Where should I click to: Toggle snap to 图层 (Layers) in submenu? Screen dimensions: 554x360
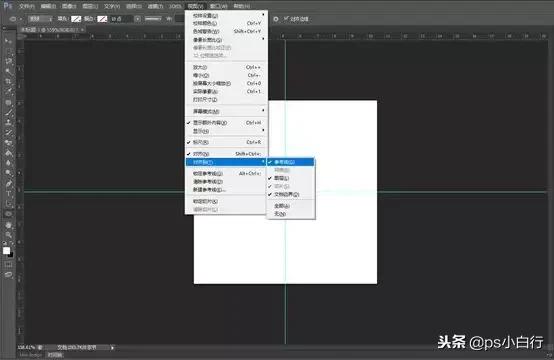click(290, 178)
